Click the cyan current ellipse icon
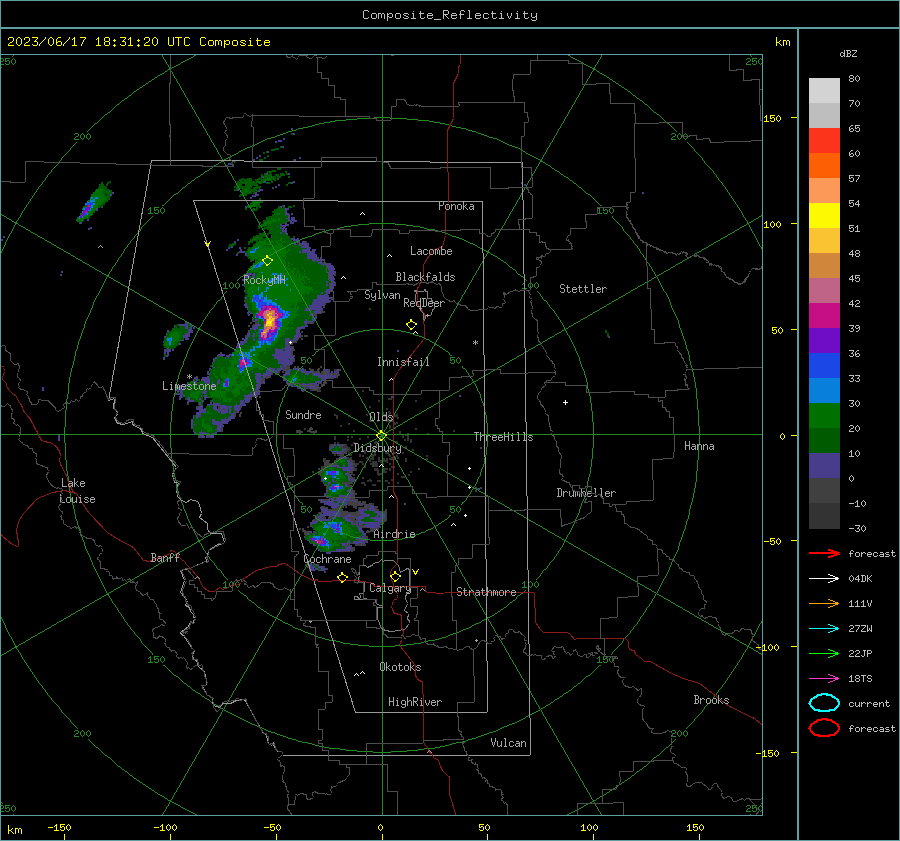 824,703
